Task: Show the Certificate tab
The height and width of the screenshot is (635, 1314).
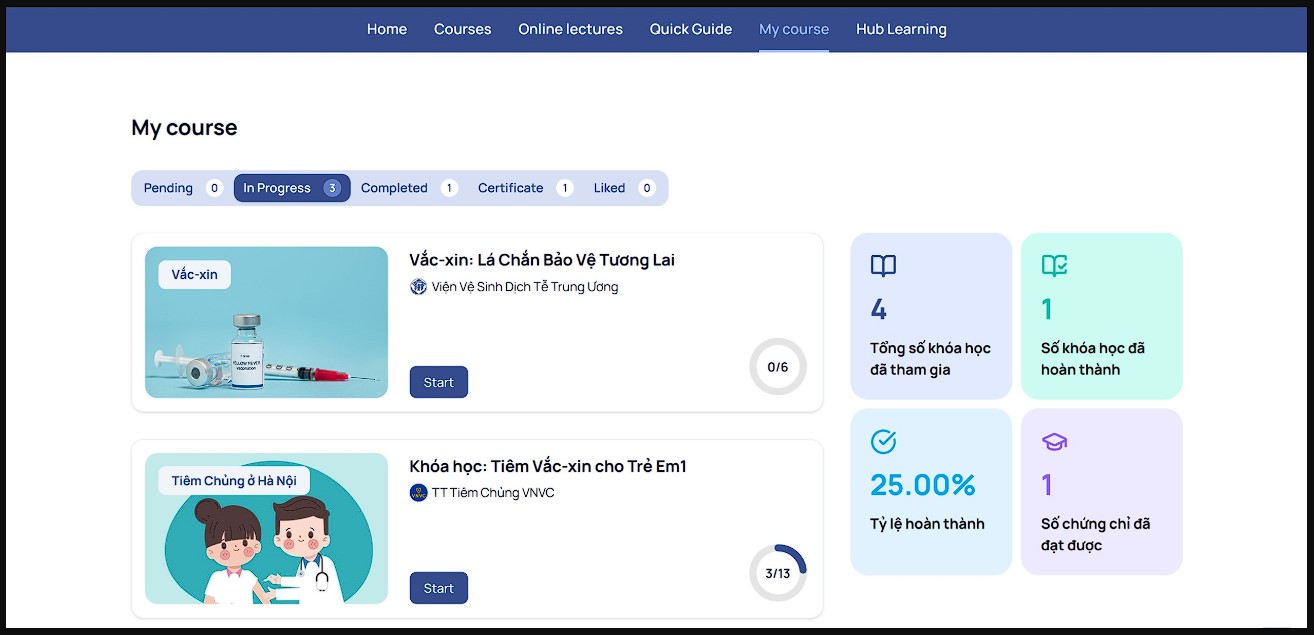Action: 524,188
